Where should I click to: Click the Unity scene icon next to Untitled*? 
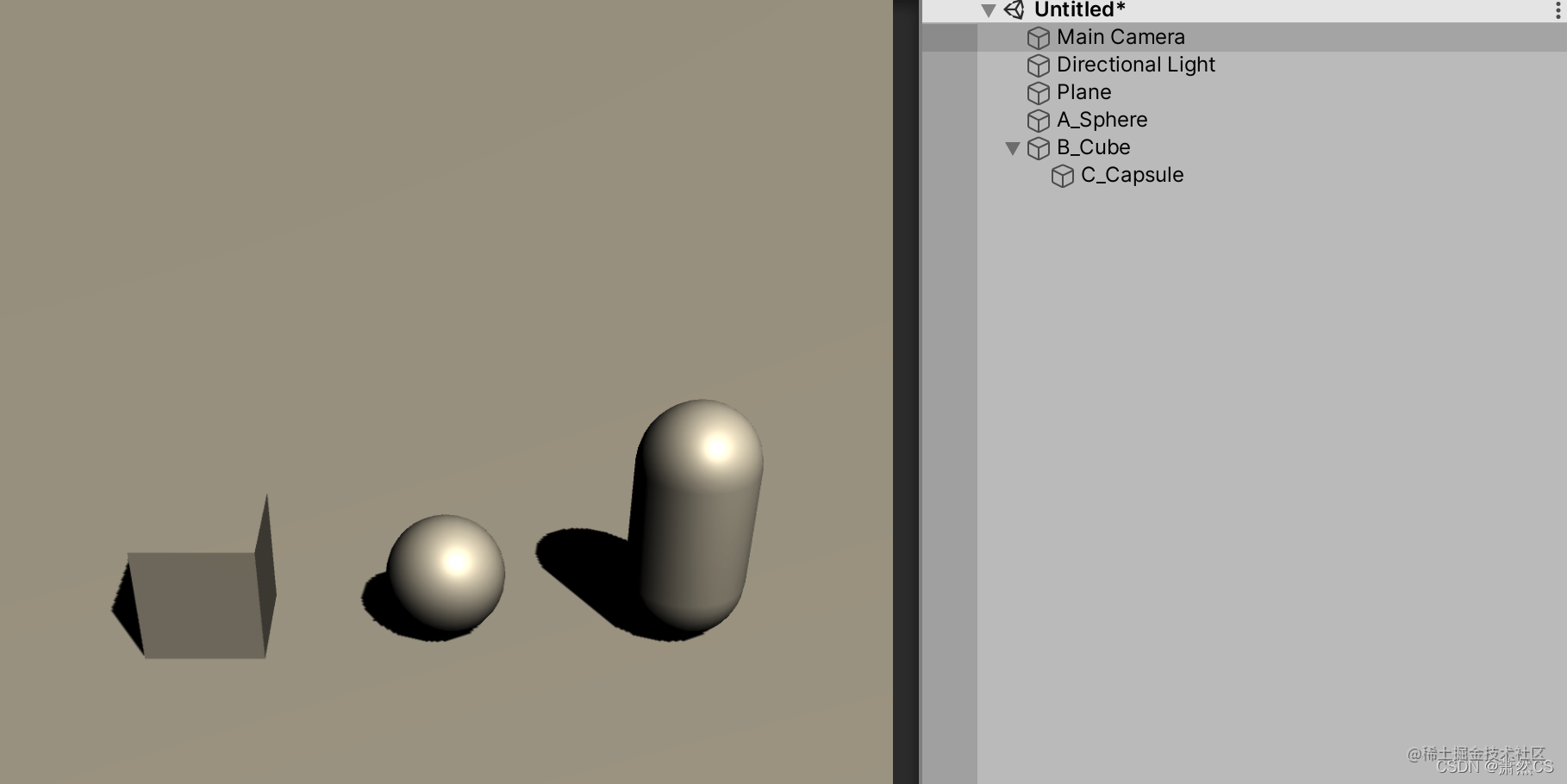tap(1014, 9)
